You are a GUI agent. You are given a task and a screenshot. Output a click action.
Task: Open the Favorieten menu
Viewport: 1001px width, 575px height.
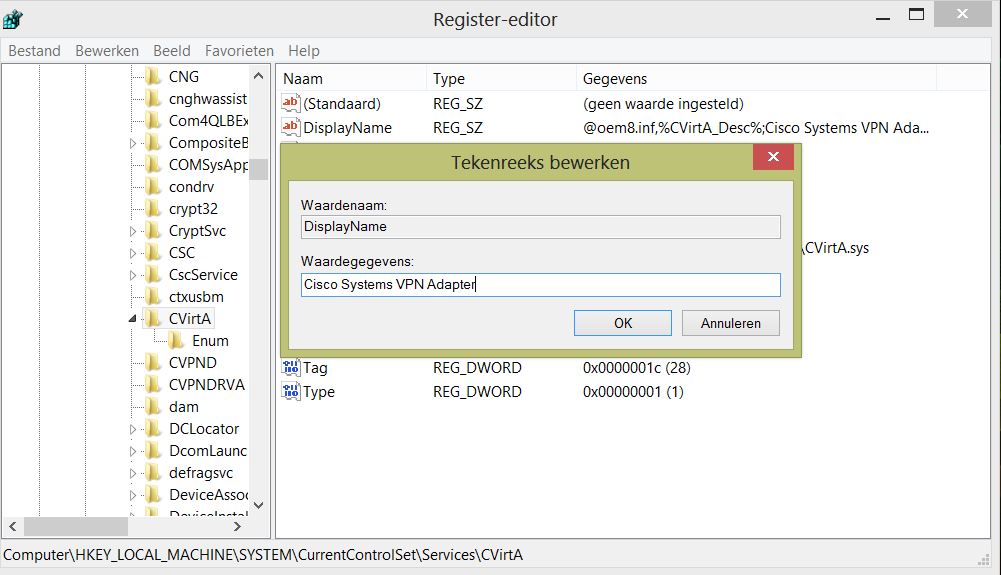tap(239, 51)
